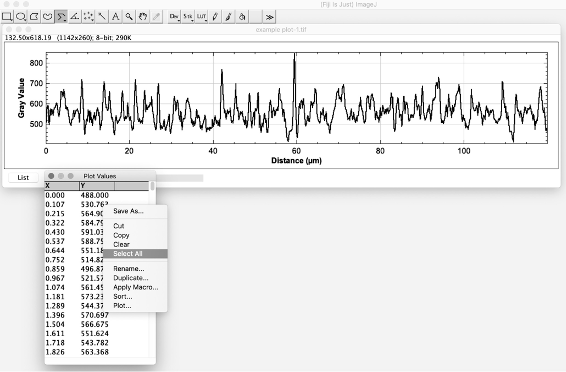Viewport: 566px width, 372px height.
Task: Select the Polygon selection tool
Action: pos(34,17)
